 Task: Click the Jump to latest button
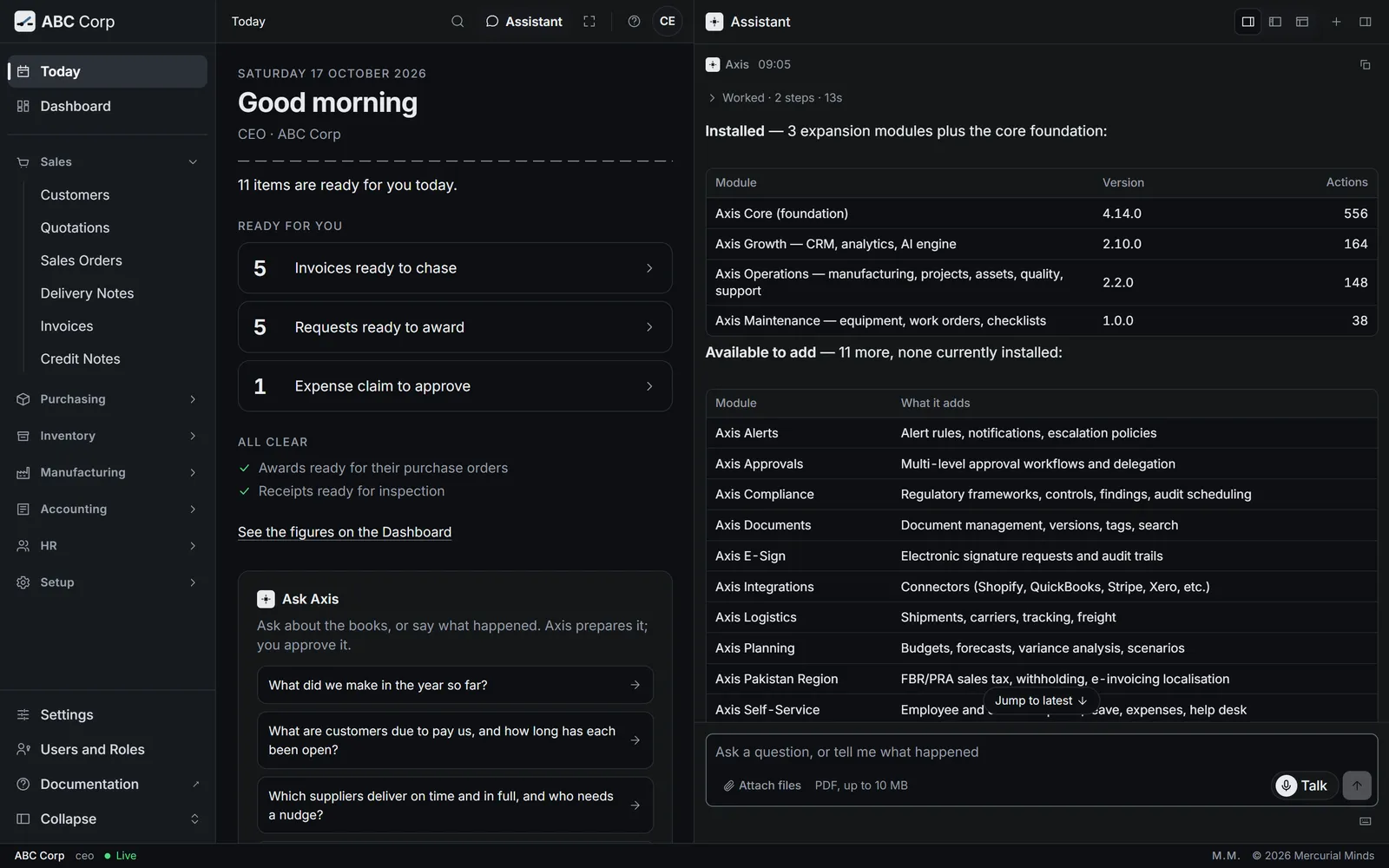tap(1041, 700)
